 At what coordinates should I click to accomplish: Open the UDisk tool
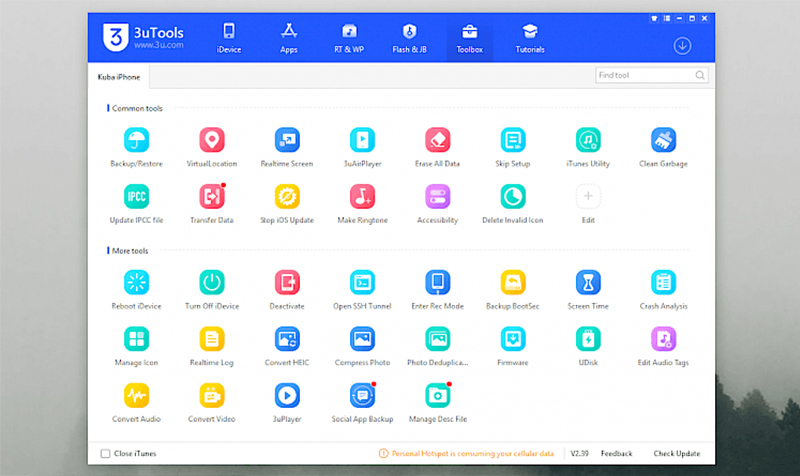coord(588,339)
